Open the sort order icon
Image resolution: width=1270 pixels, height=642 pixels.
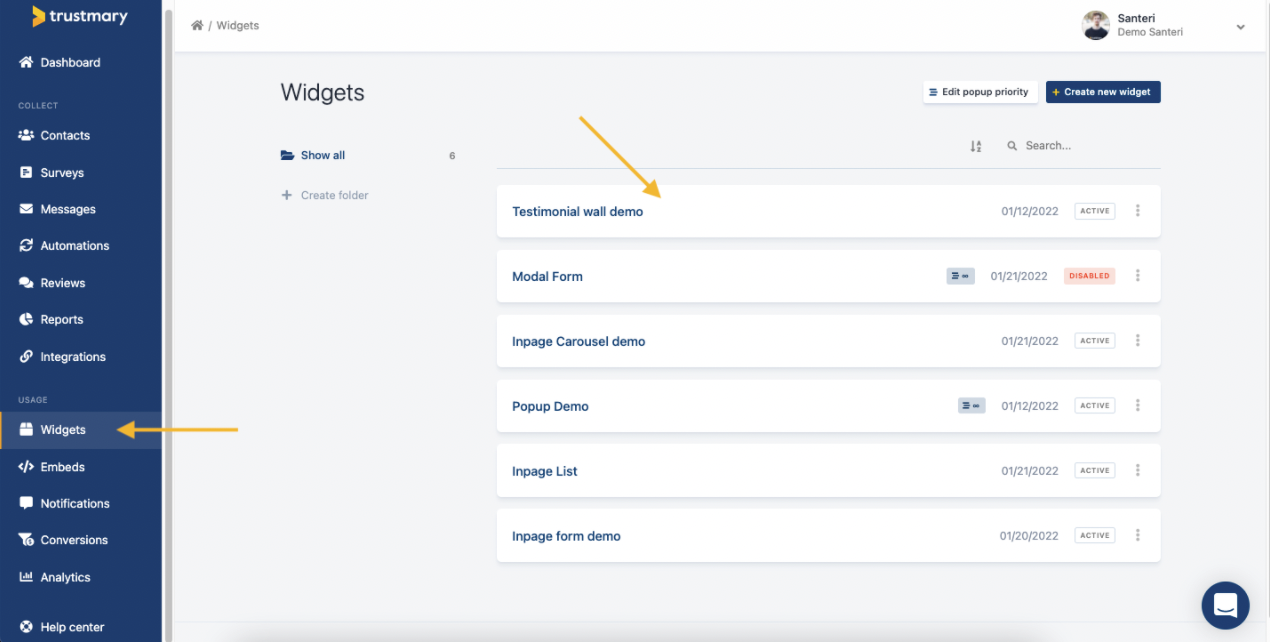pos(976,146)
